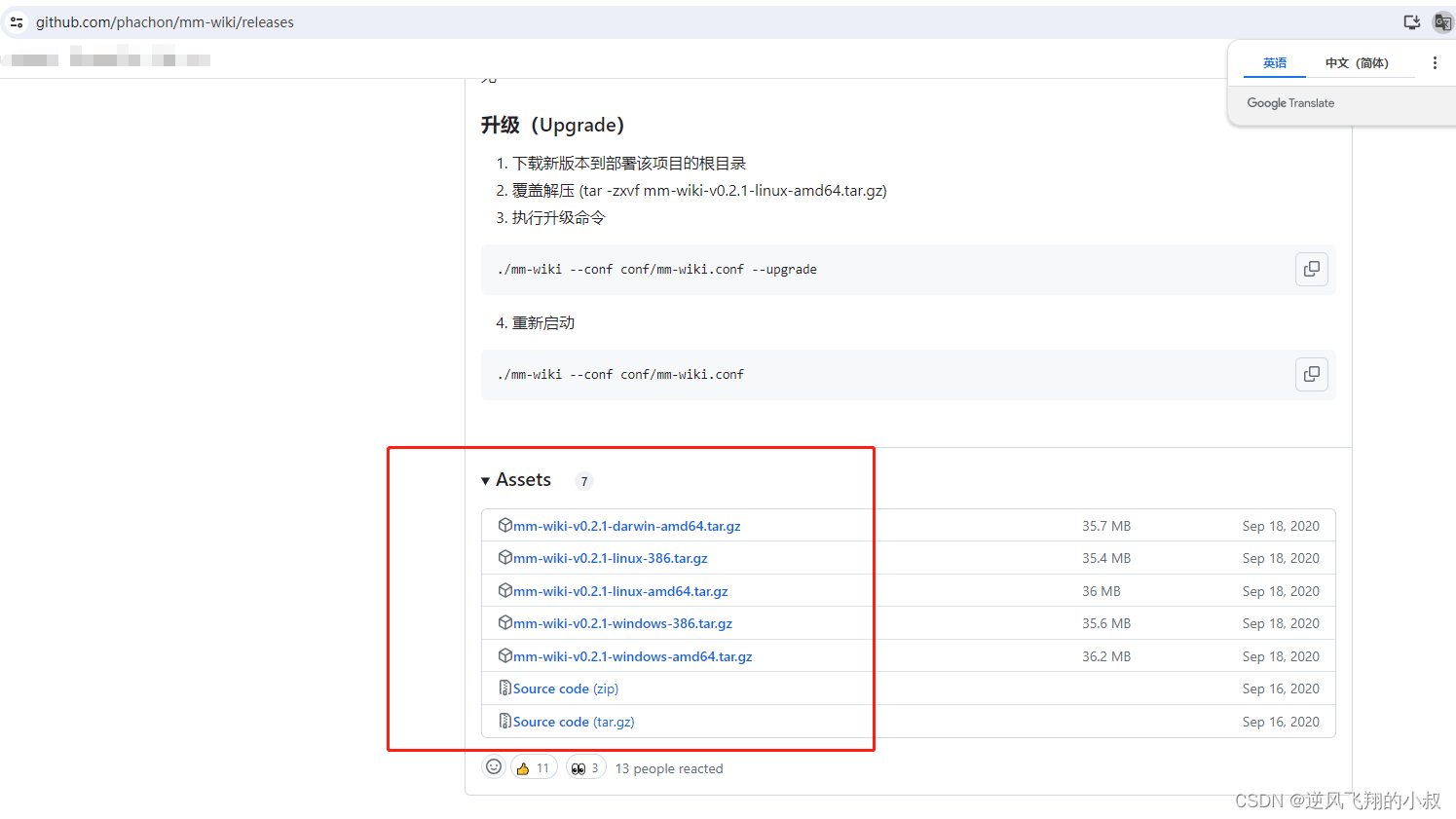Click the 升级 (Upgrade) heading
Screen dimensions: 1456x819
pyautogui.click(x=552, y=125)
